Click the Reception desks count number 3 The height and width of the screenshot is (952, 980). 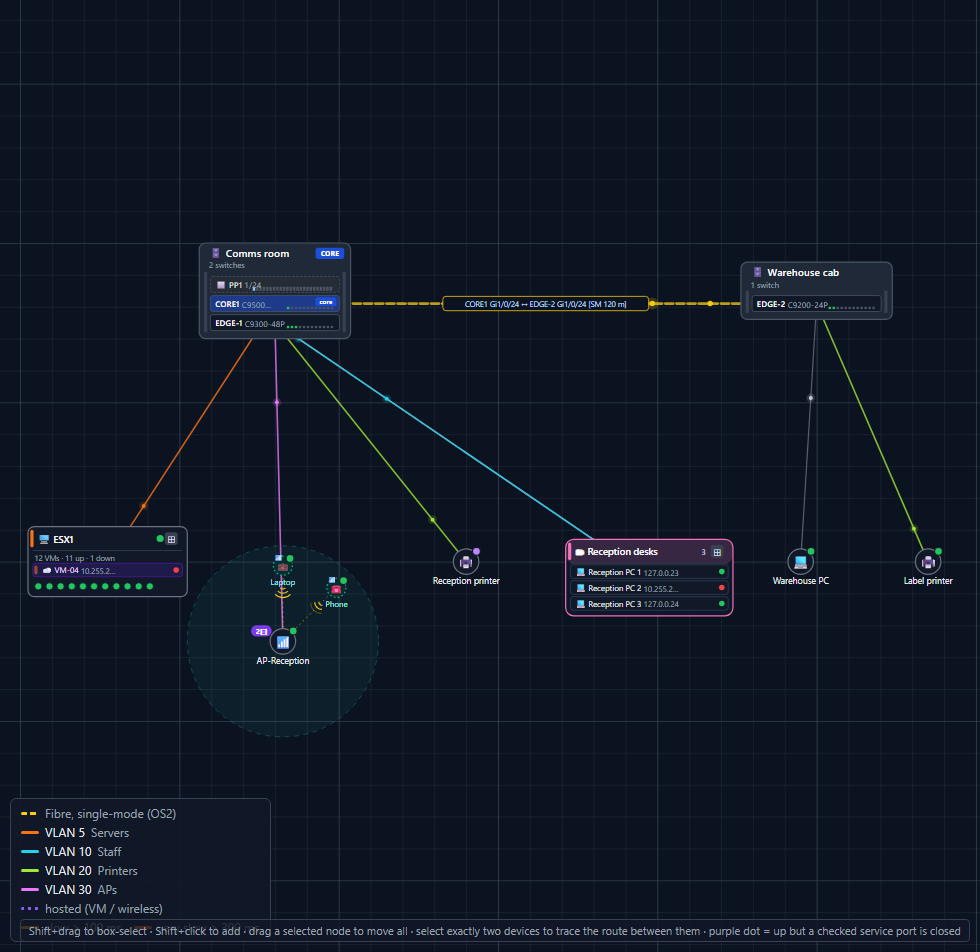[703, 552]
